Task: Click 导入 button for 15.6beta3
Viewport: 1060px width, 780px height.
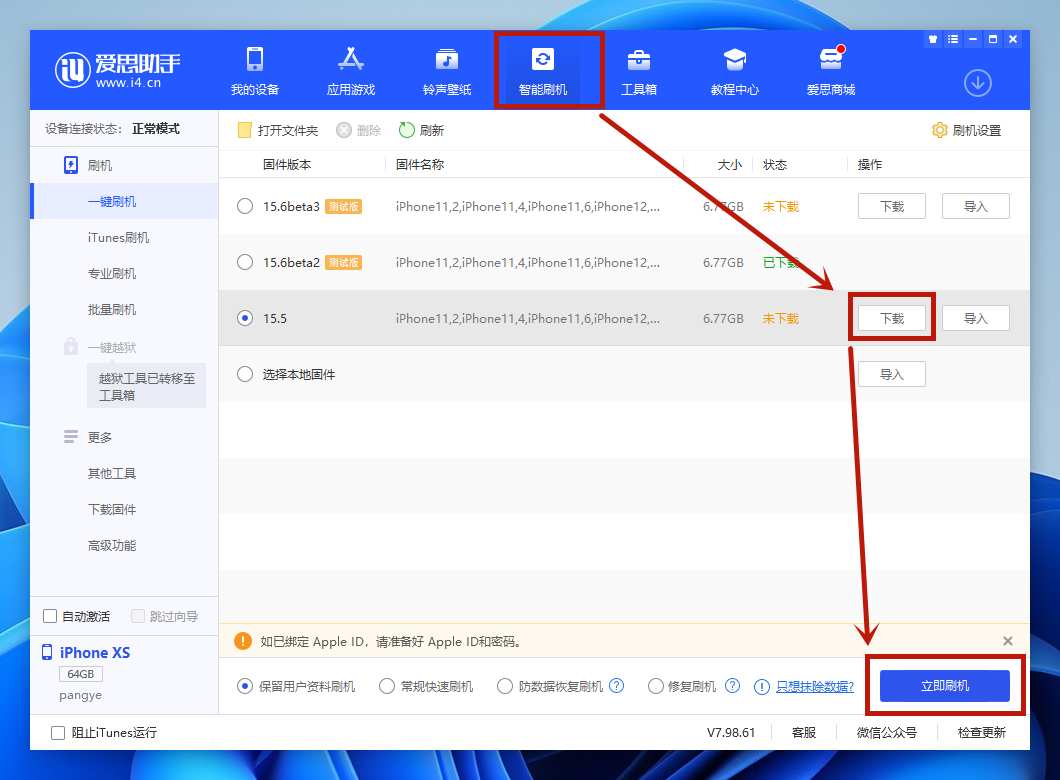Action: (x=975, y=206)
